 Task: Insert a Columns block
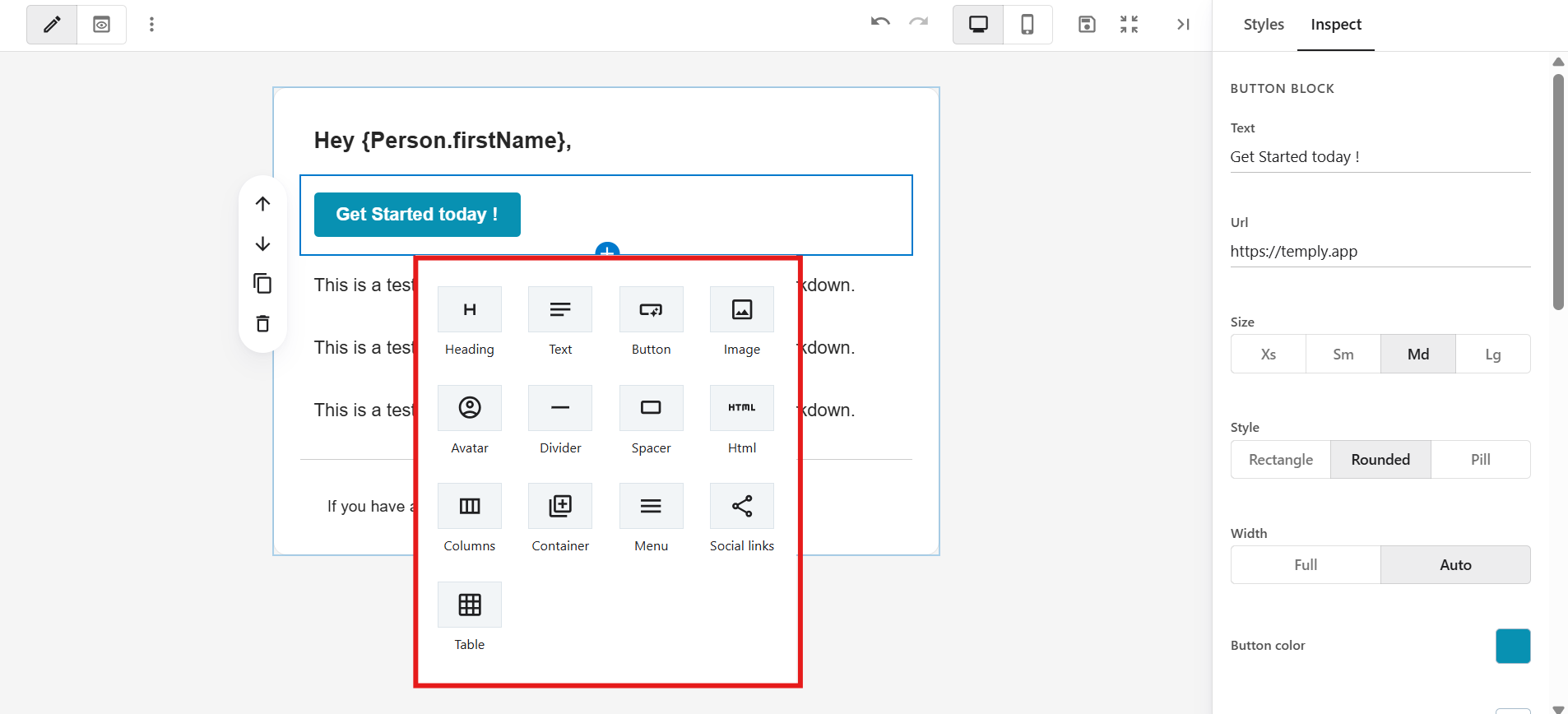click(470, 518)
